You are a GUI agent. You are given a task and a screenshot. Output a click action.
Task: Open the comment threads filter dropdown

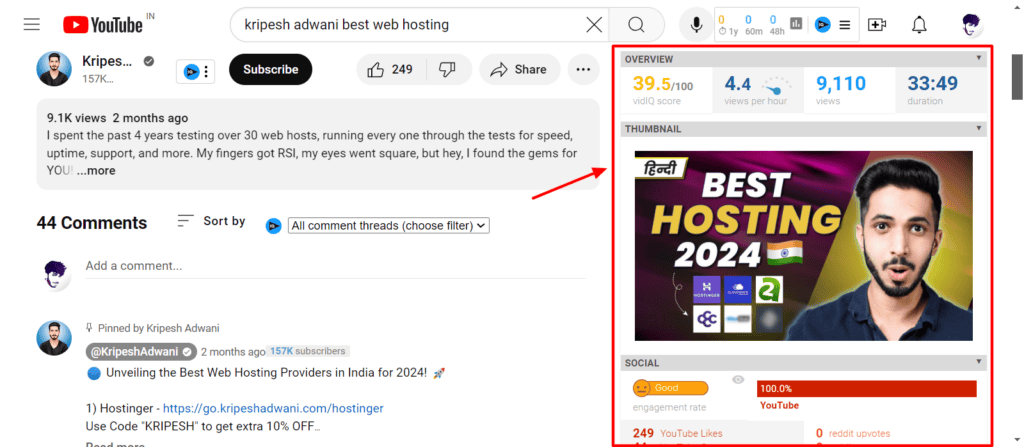pyautogui.click(x=388, y=226)
